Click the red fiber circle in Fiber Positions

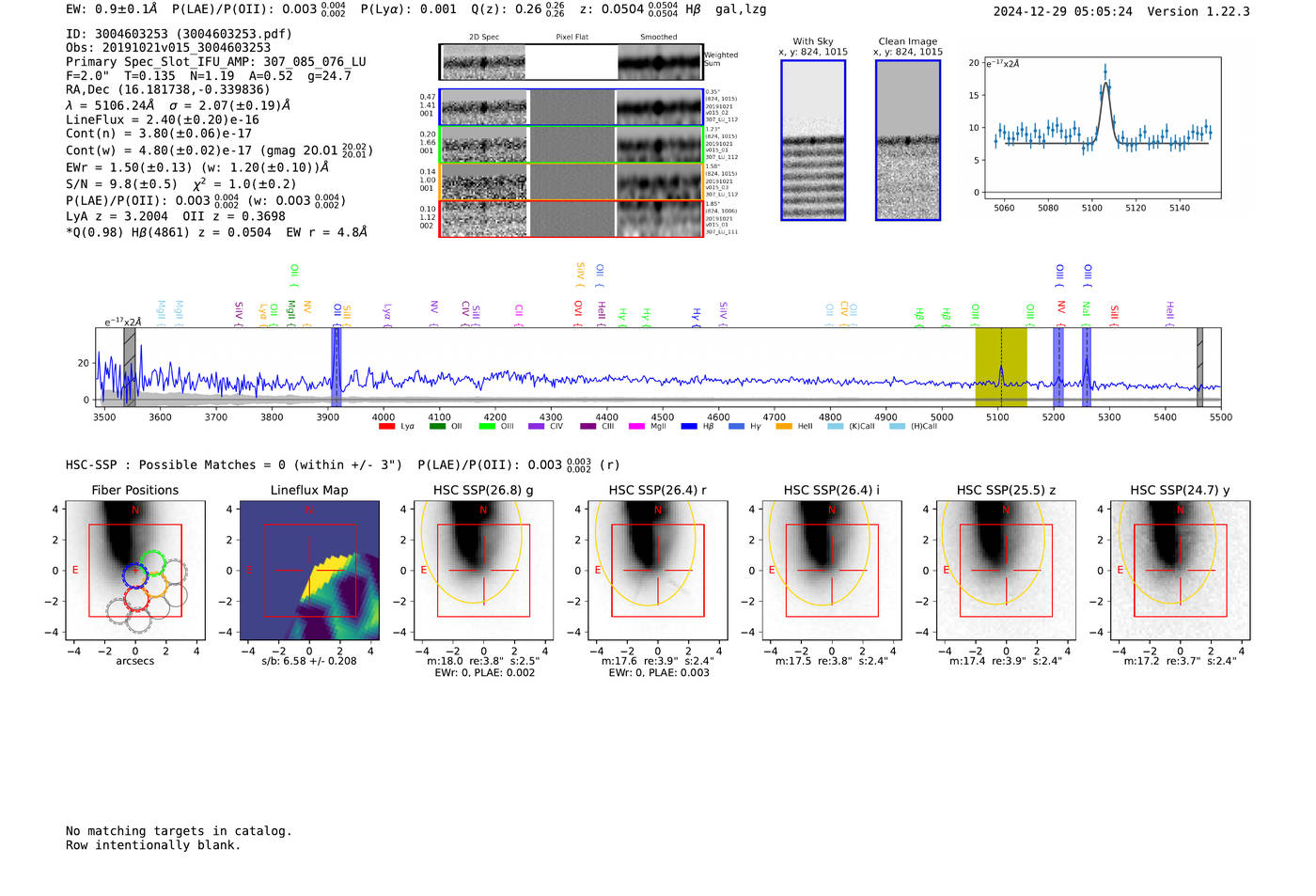pos(137,598)
